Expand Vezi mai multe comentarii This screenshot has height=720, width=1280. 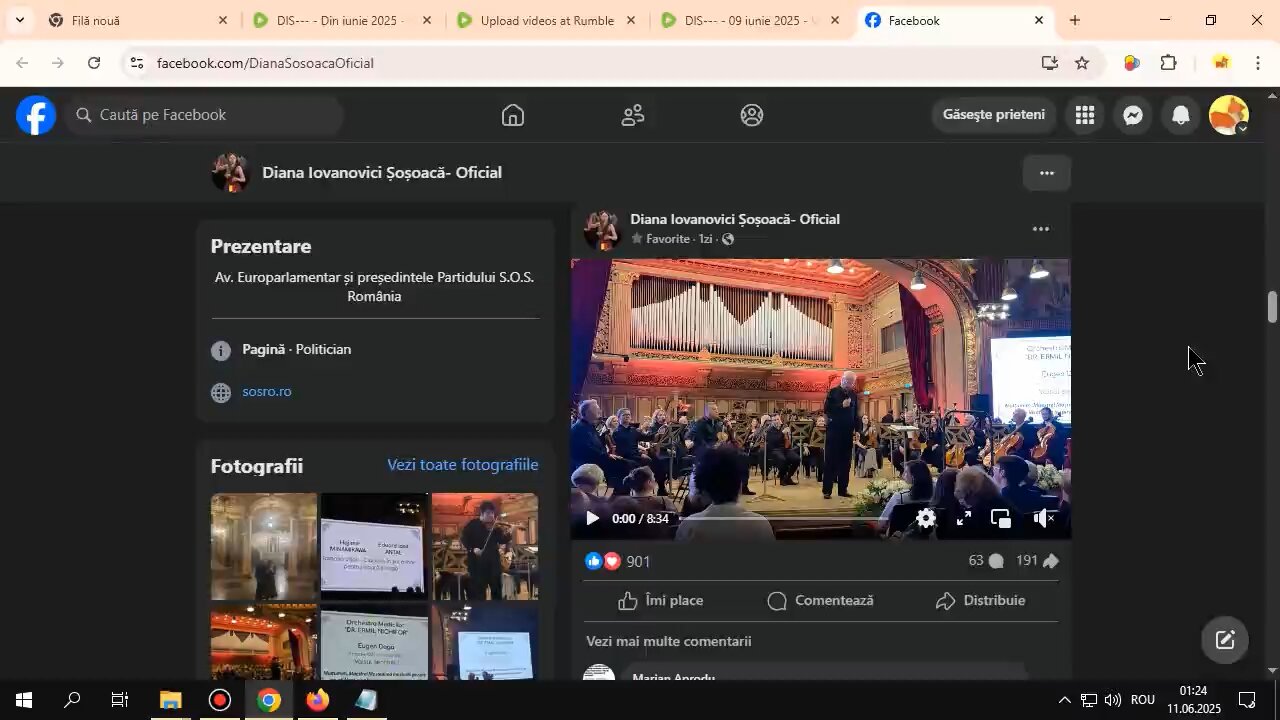coord(669,641)
